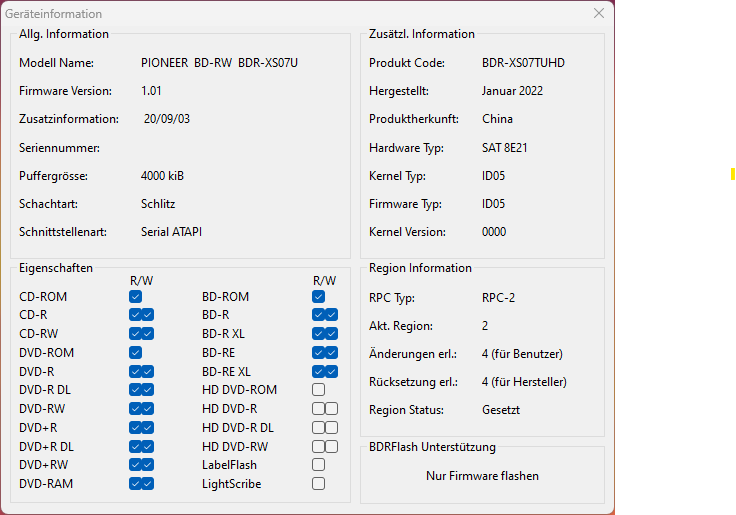Toggle the HD DVD-R read checkbox
This screenshot has height=515, width=736.
[x=318, y=409]
